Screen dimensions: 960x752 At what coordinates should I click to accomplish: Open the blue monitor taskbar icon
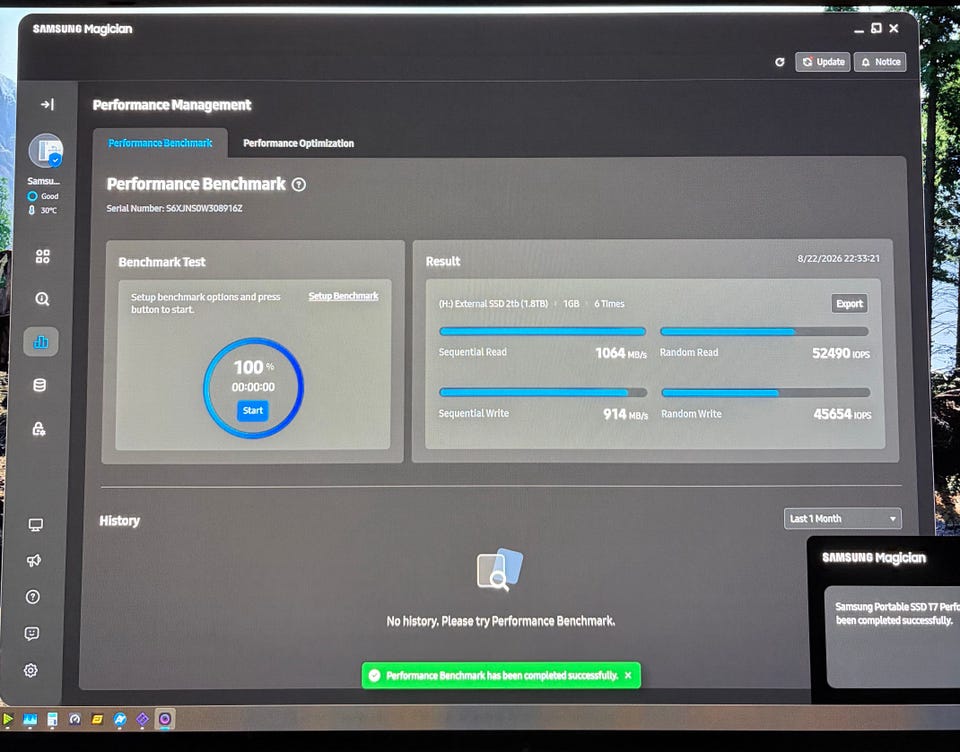(x=30, y=720)
